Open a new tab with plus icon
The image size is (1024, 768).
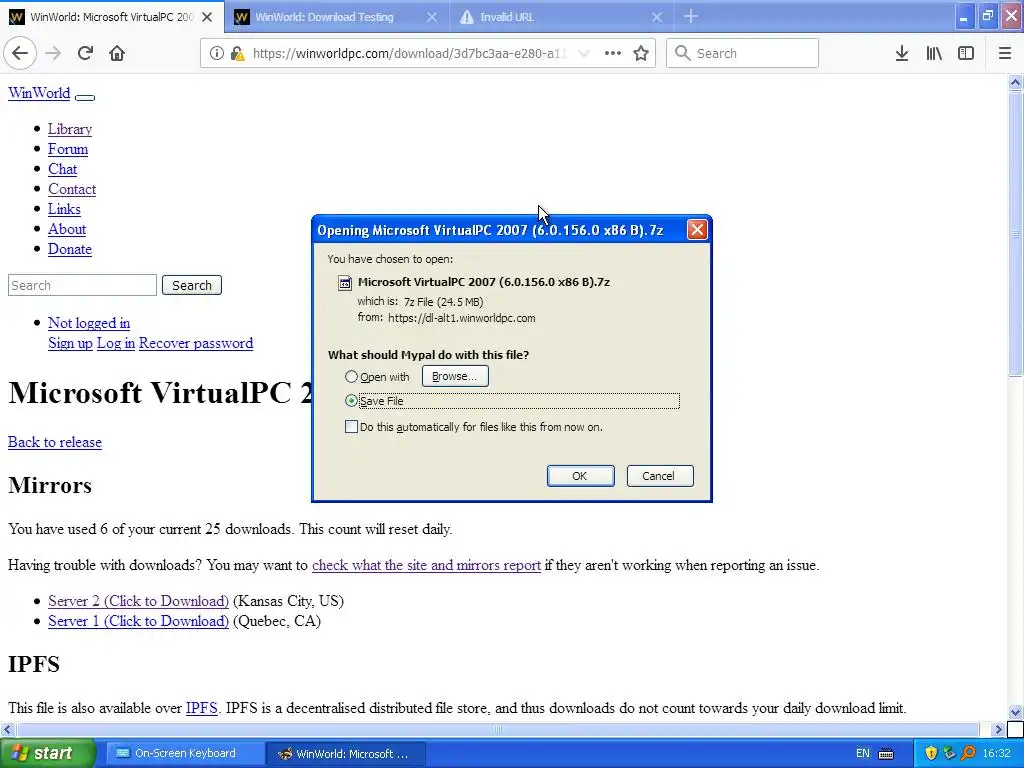(x=691, y=17)
